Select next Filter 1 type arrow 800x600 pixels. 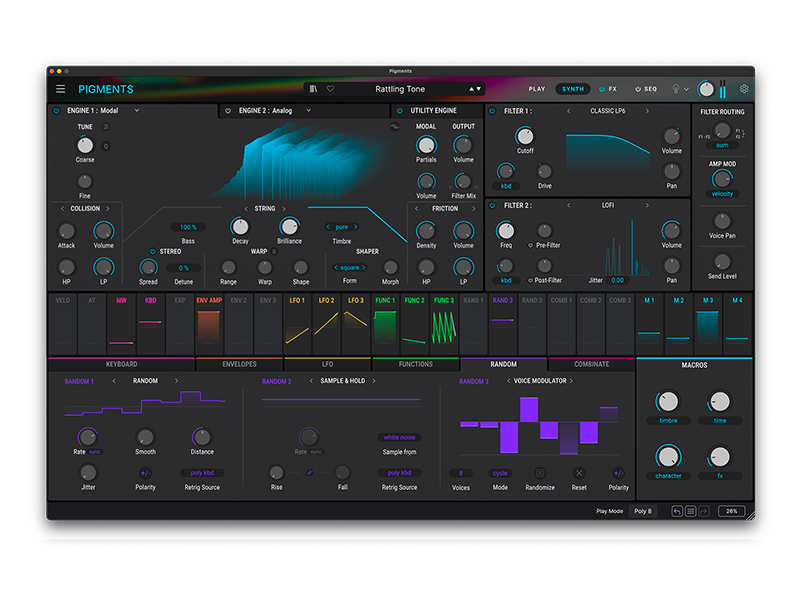tap(647, 111)
